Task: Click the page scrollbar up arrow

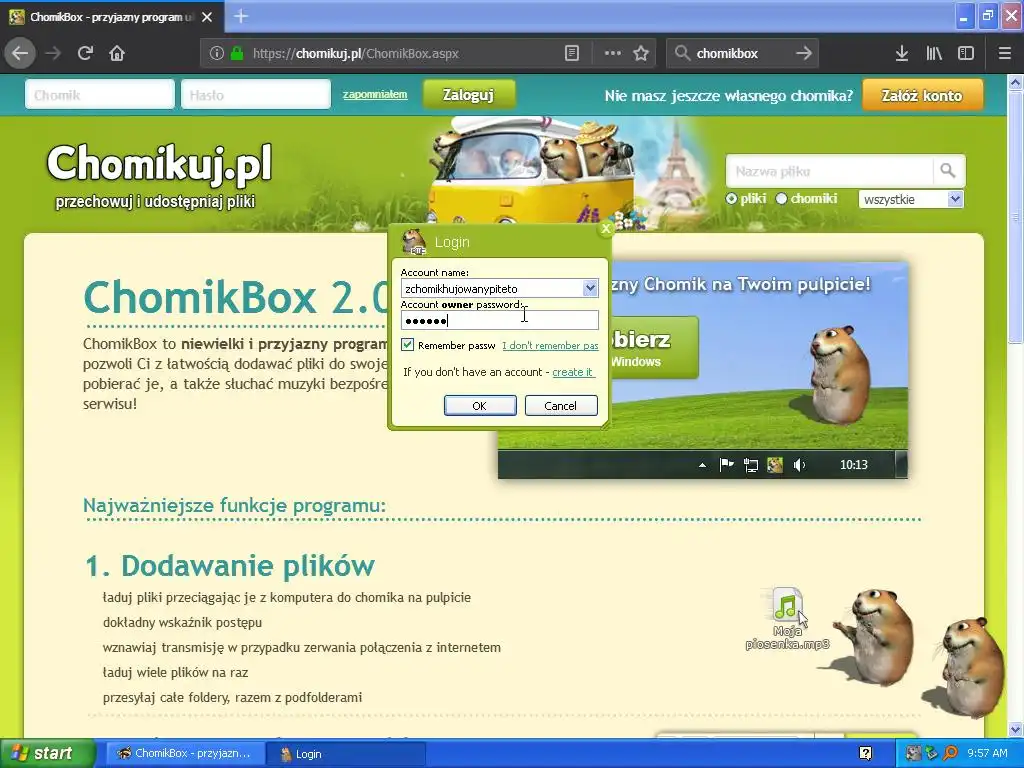Action: (1015, 82)
